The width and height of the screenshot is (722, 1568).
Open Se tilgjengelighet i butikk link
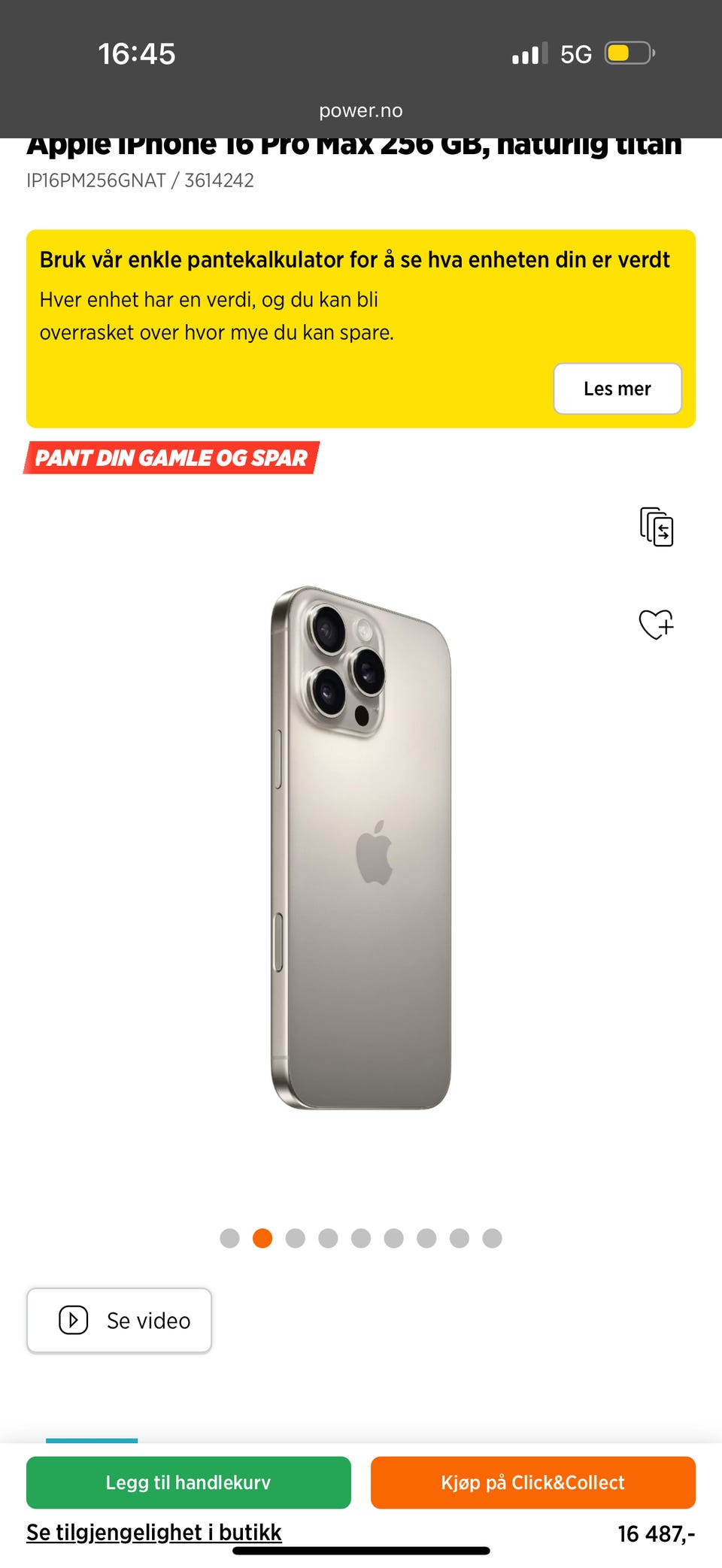click(x=154, y=1532)
